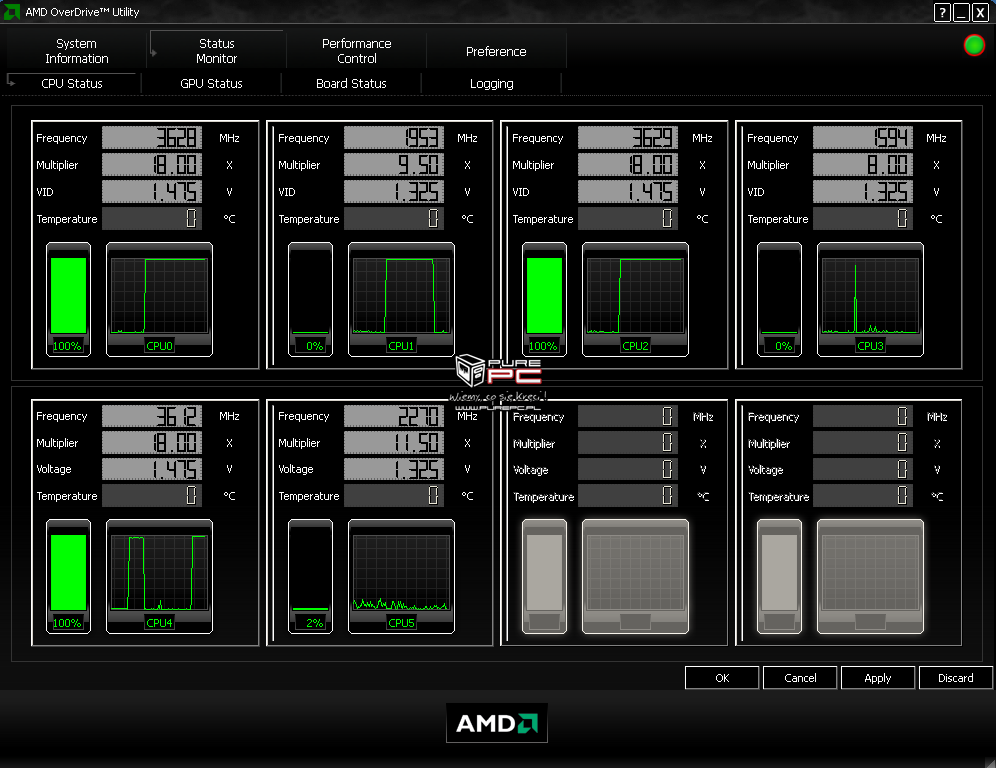
Task: Click the CPU3 frequency value 1594
Action: 863,138
